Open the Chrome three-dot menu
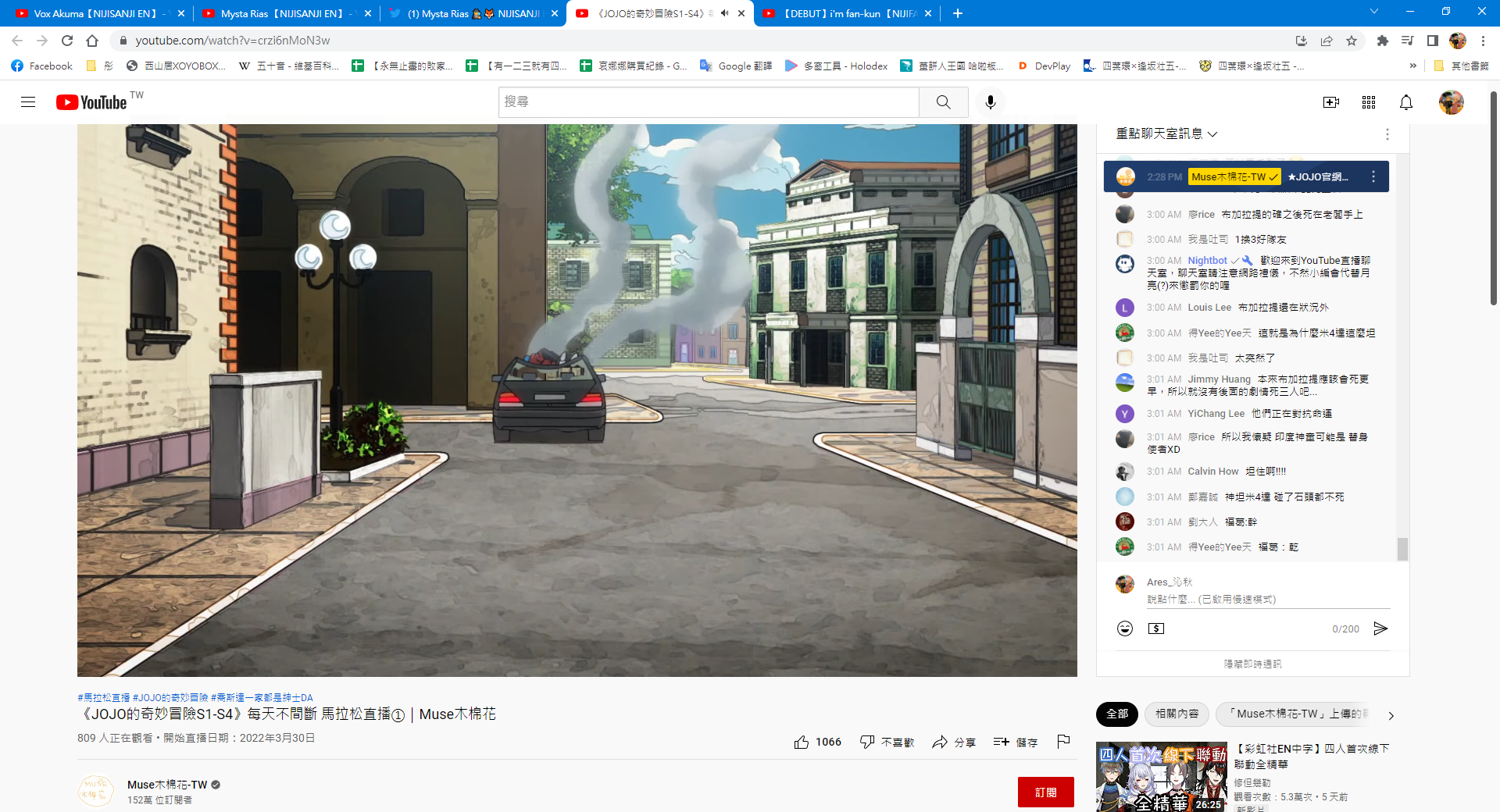Screen dimensions: 1500x812 click(1483, 41)
